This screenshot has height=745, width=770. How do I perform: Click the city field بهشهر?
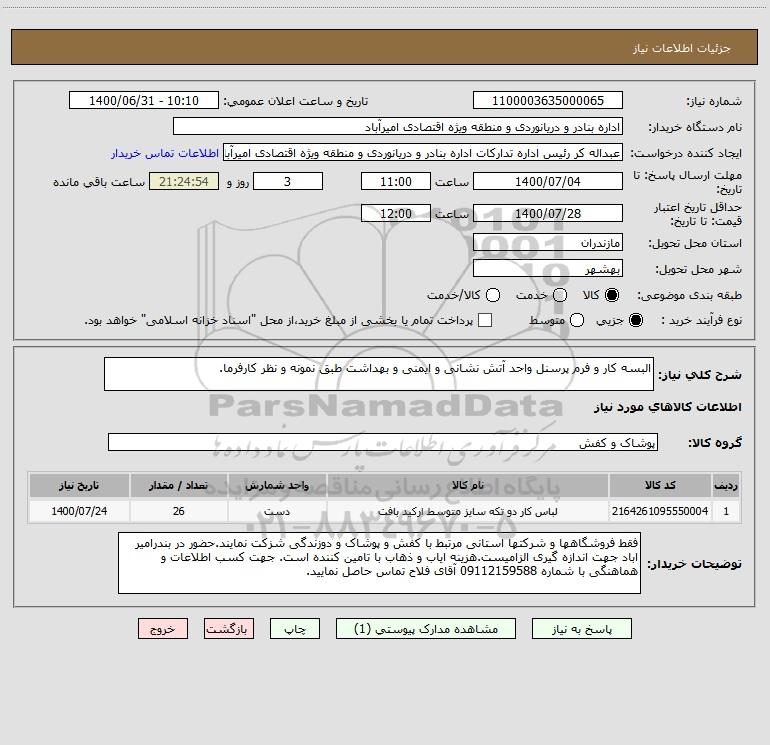(548, 268)
